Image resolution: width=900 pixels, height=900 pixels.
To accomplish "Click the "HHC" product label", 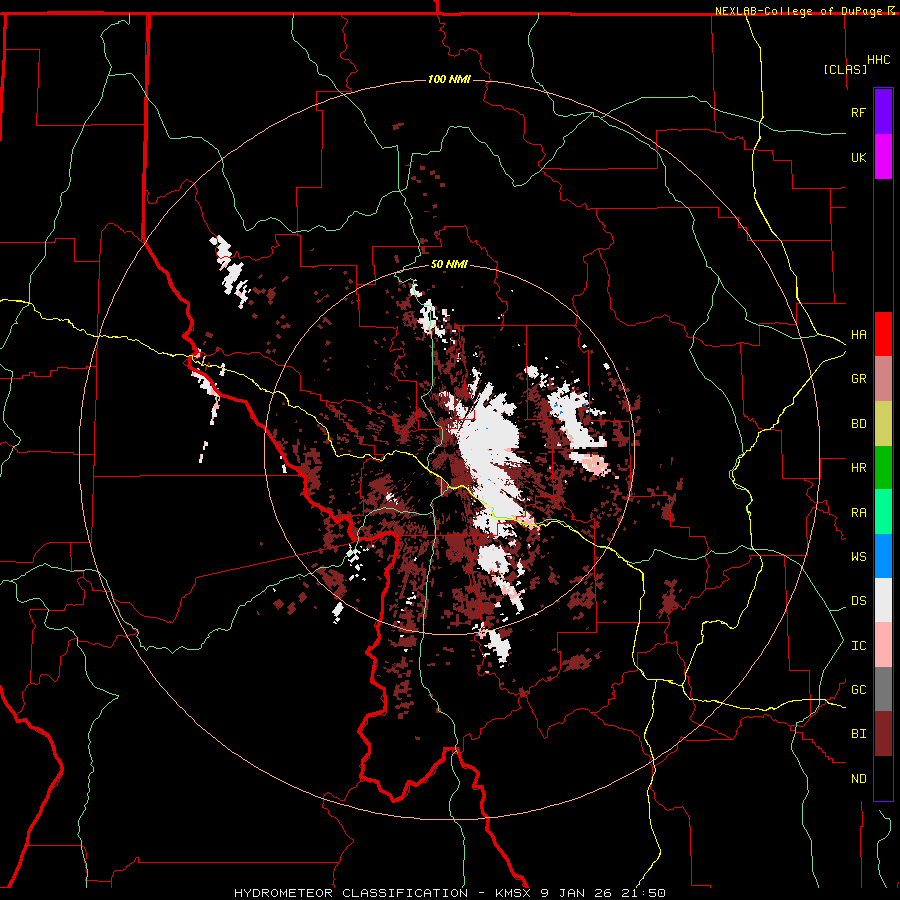I will 878,60.
